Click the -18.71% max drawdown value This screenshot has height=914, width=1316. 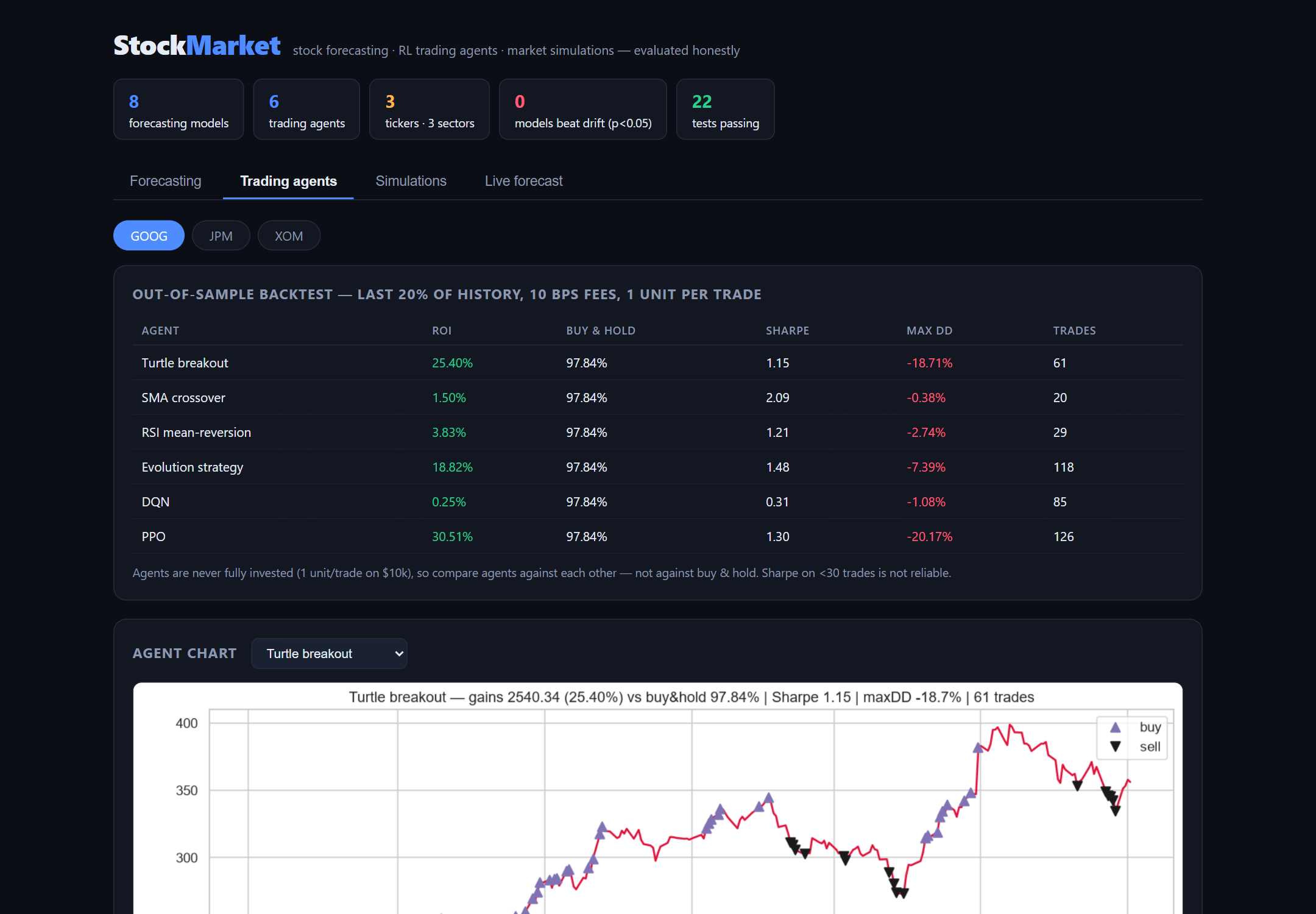(x=929, y=363)
